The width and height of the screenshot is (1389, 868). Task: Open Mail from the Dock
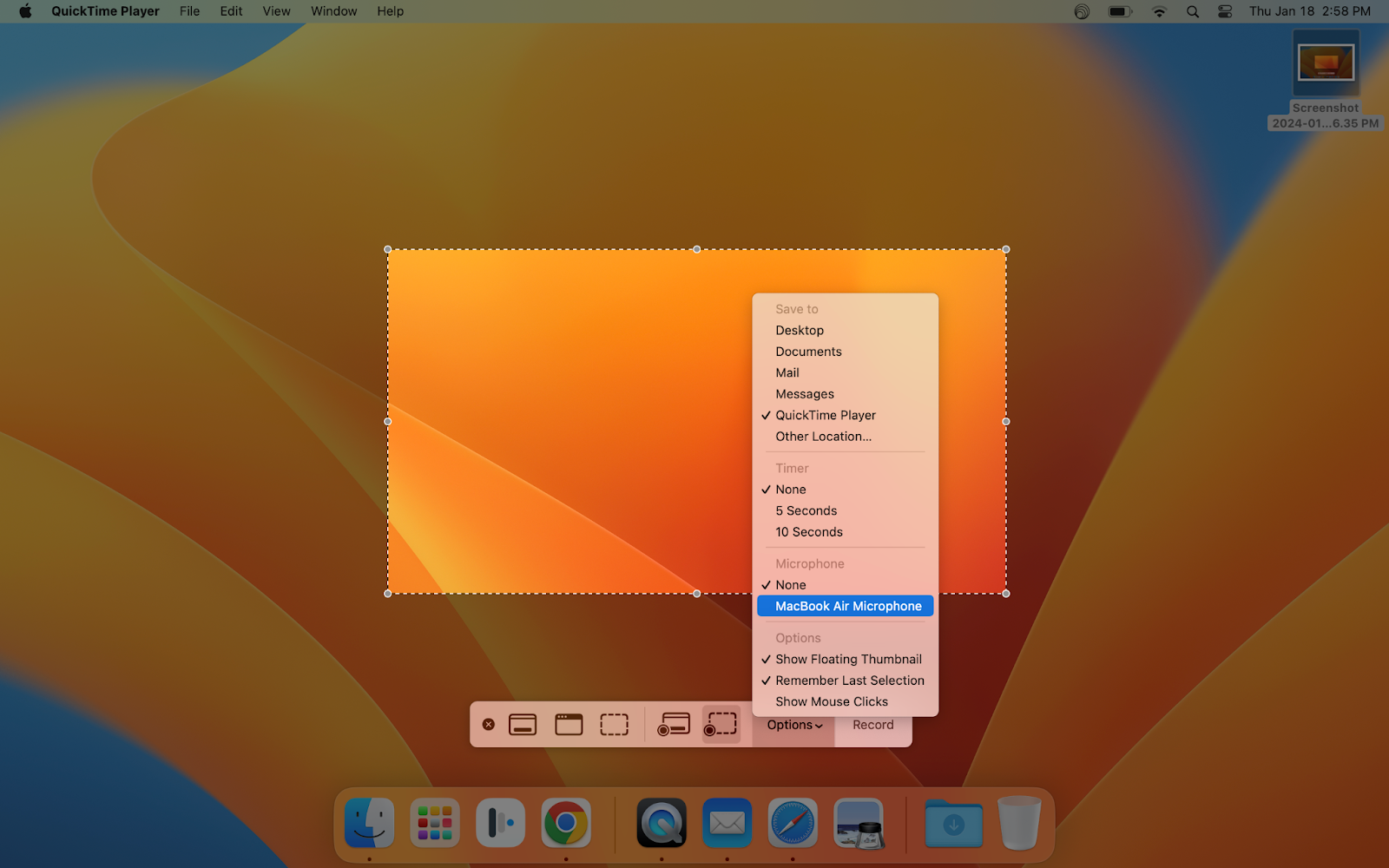[x=727, y=822]
